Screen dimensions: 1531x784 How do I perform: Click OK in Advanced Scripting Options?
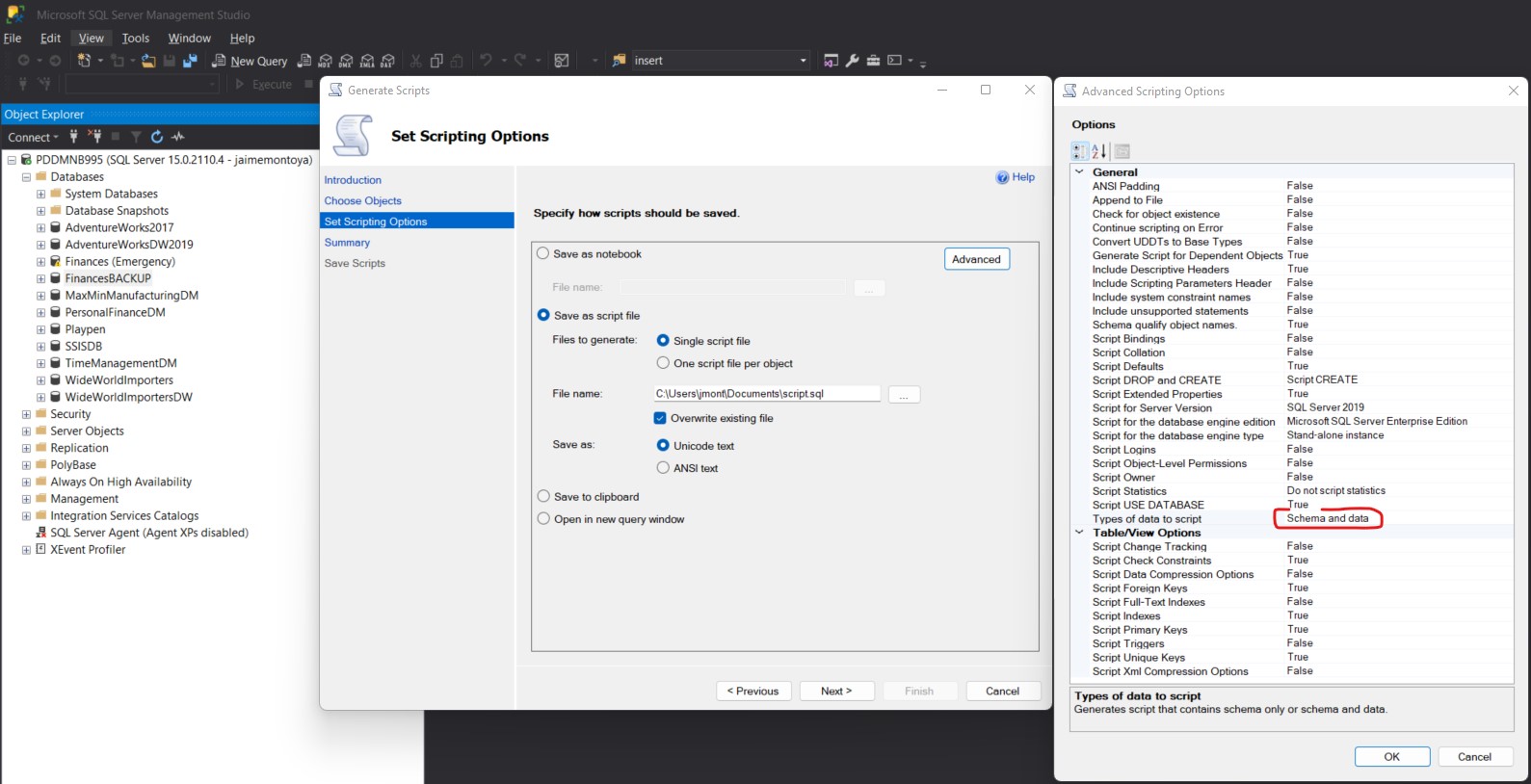point(1391,756)
